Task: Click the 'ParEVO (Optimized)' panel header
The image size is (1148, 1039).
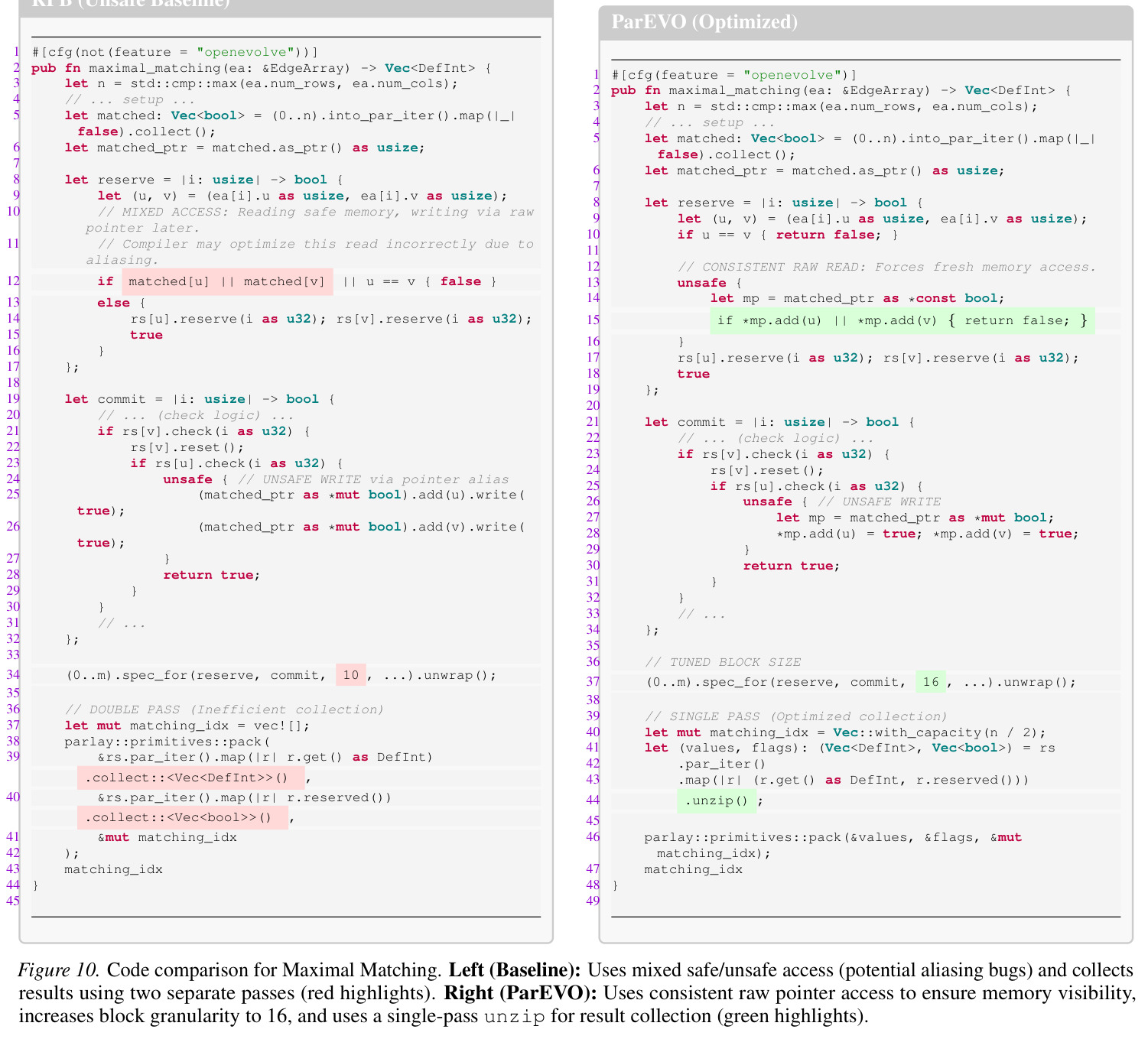Action: 865,23
